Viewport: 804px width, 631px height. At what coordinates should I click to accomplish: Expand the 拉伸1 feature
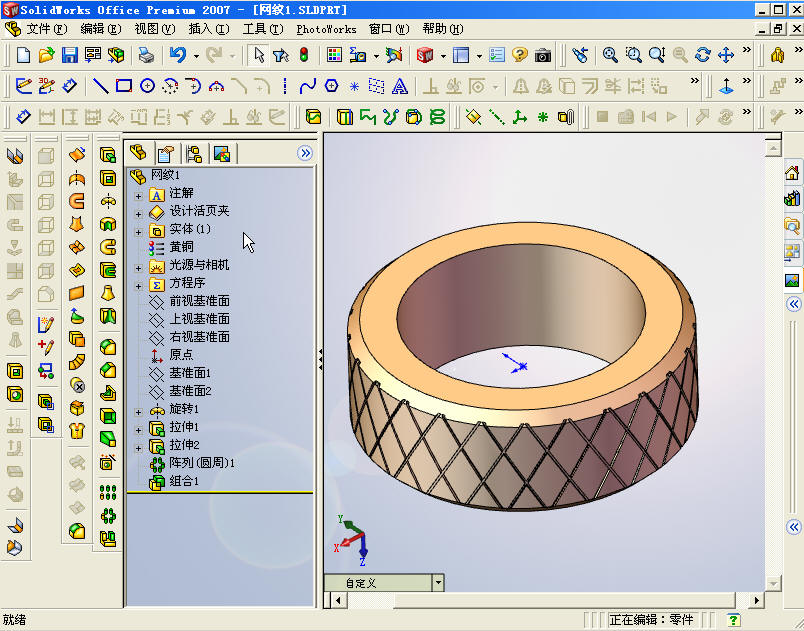coord(138,430)
